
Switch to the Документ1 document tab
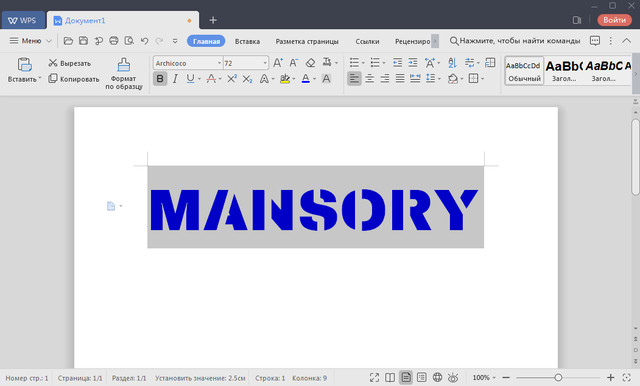pyautogui.click(x=123, y=20)
